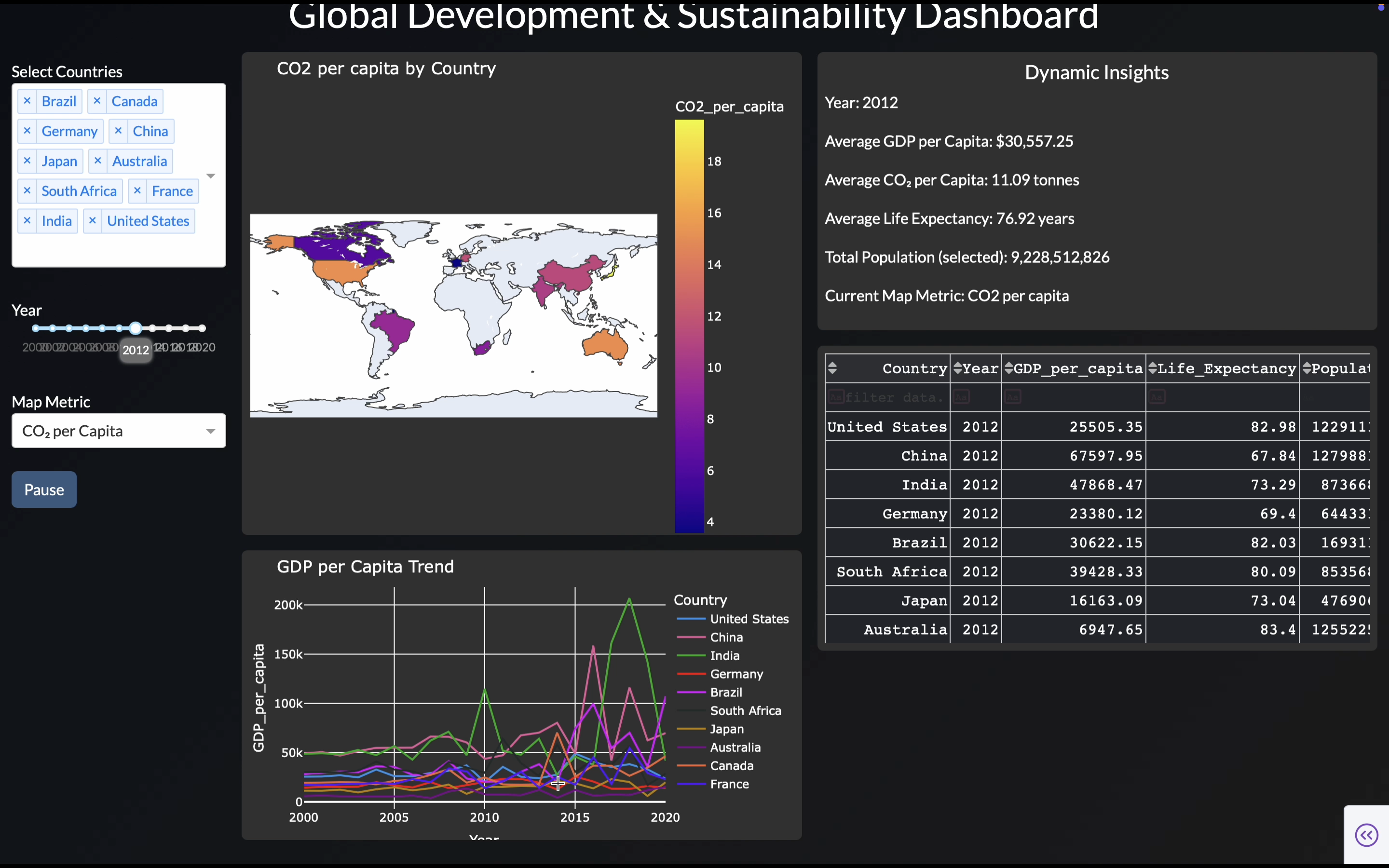
Task: Sort table by Life_Expectancy column
Action: (1152, 368)
